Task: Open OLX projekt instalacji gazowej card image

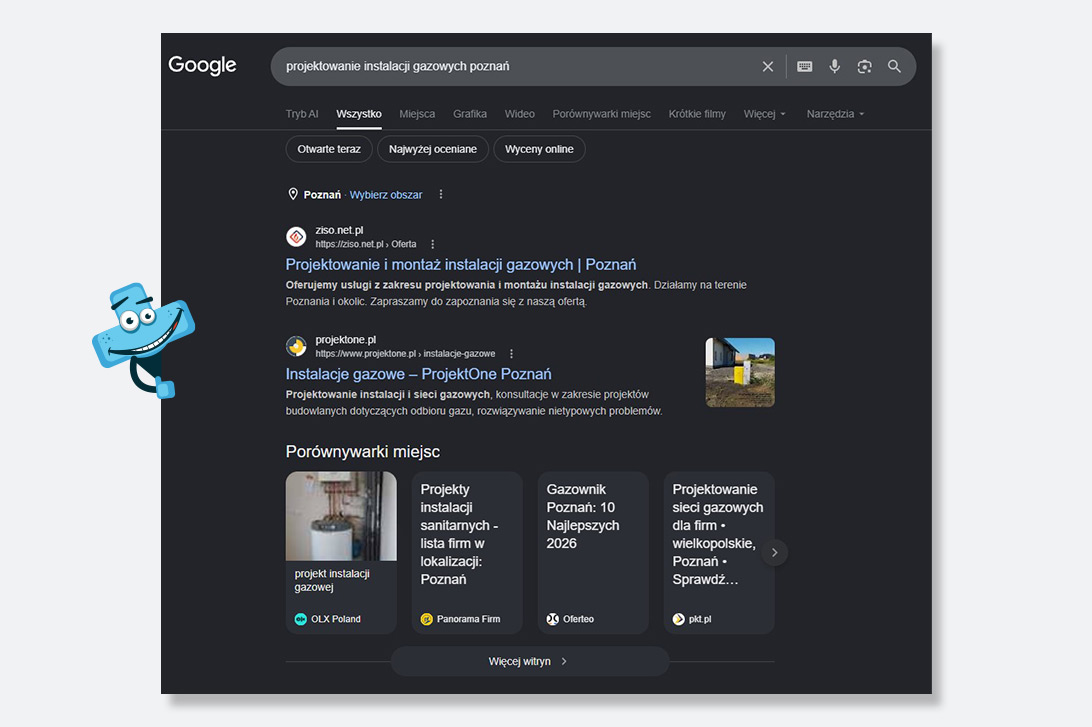Action: pos(341,516)
